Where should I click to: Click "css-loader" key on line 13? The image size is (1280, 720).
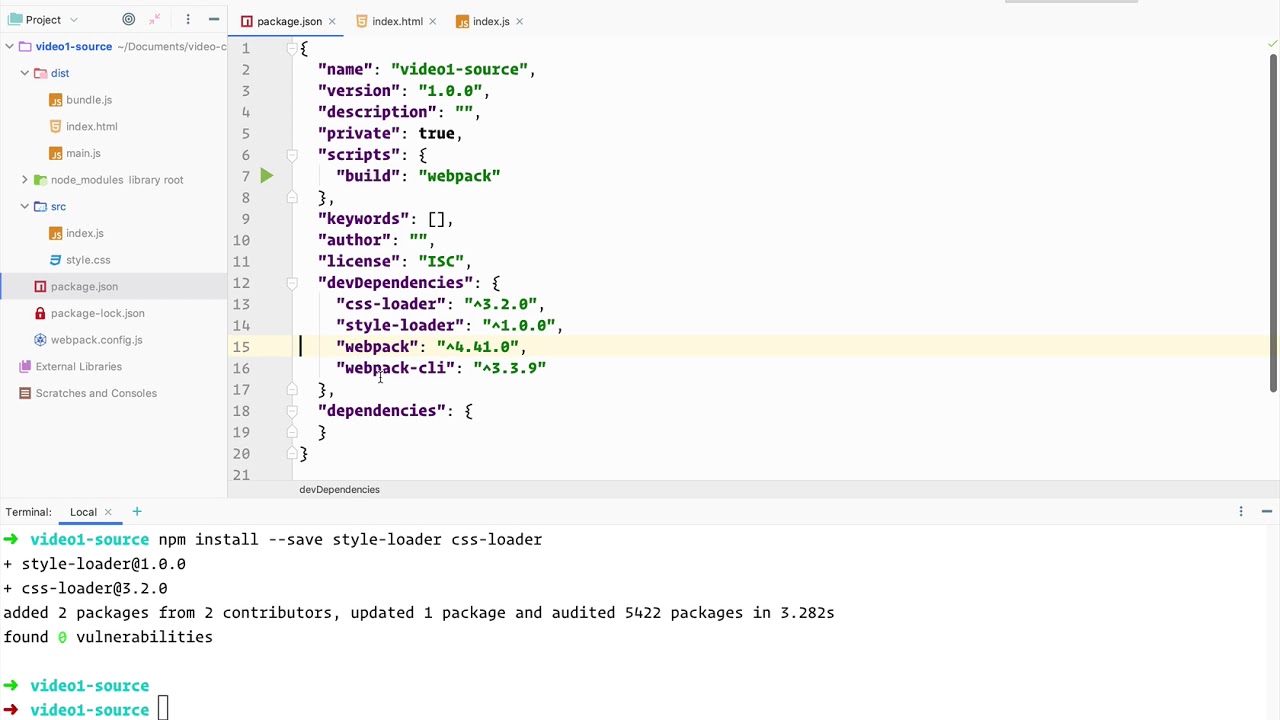coord(391,304)
